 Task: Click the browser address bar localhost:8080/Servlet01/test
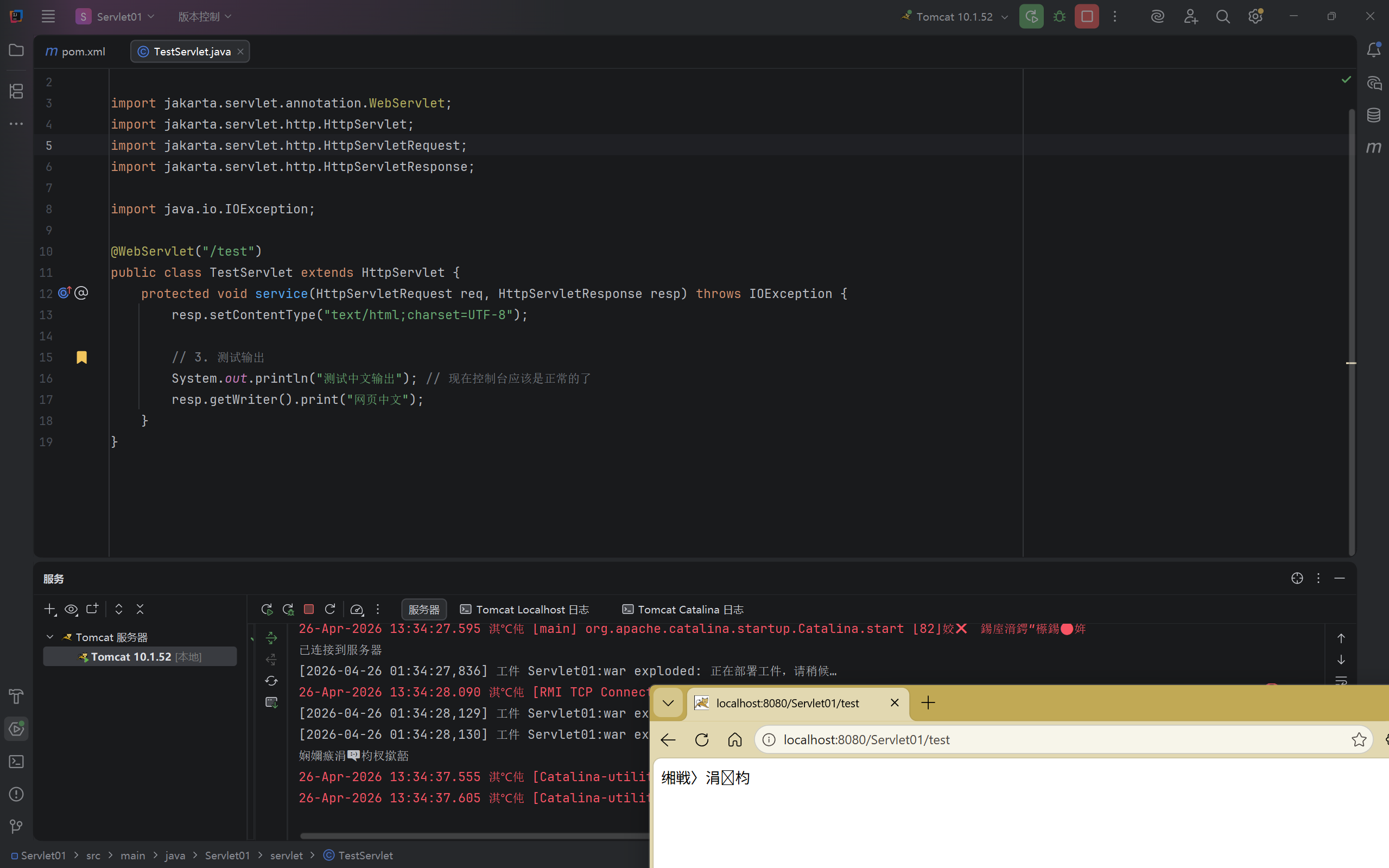point(866,739)
